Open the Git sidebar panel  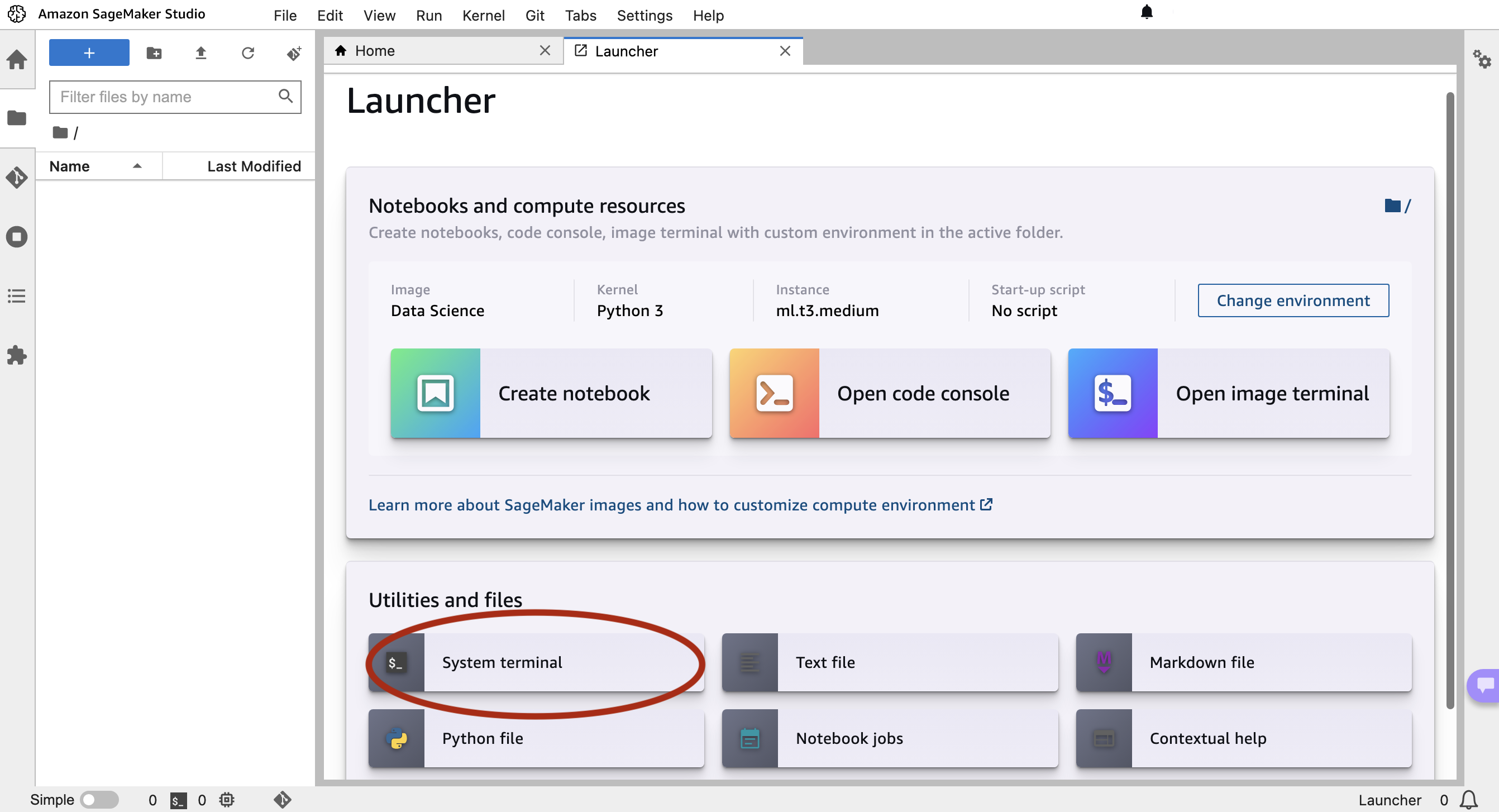click(x=17, y=178)
